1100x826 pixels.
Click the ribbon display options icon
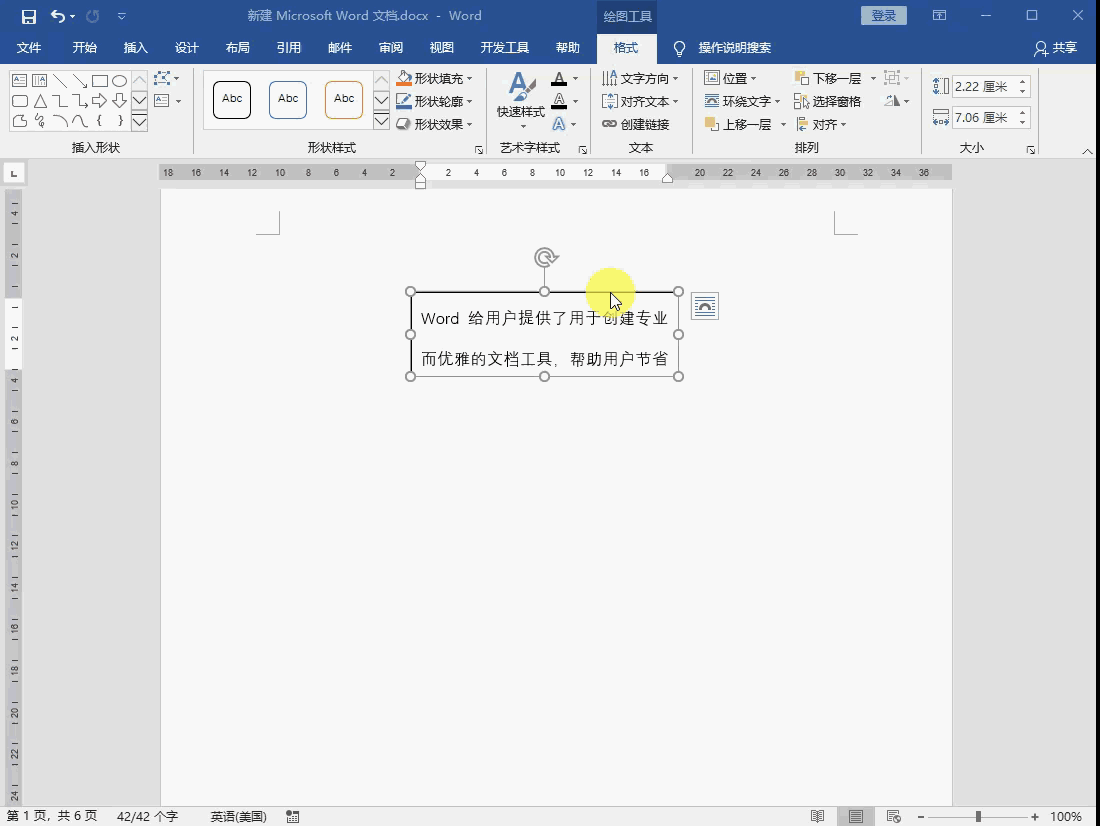click(x=939, y=15)
